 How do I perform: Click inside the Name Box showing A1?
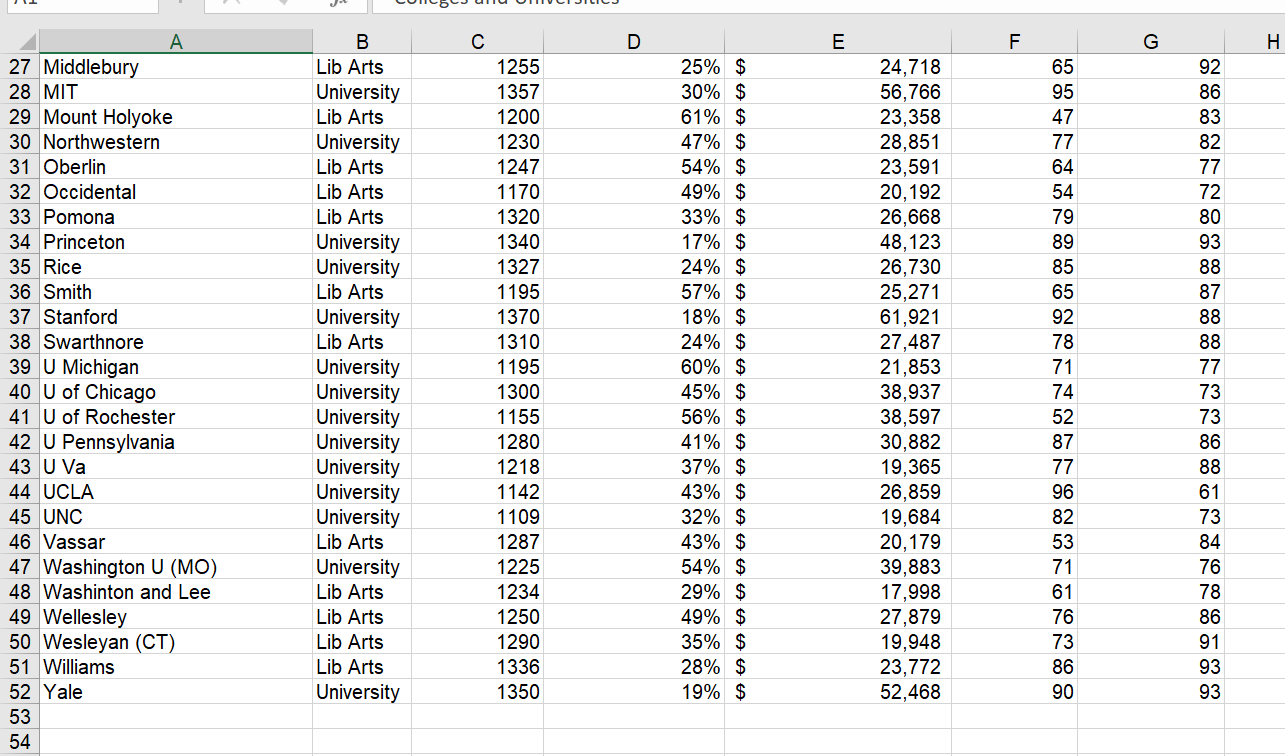(80, 5)
